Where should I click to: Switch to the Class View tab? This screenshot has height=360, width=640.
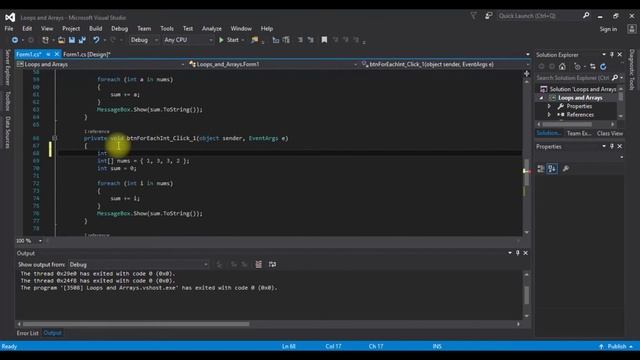[610, 133]
